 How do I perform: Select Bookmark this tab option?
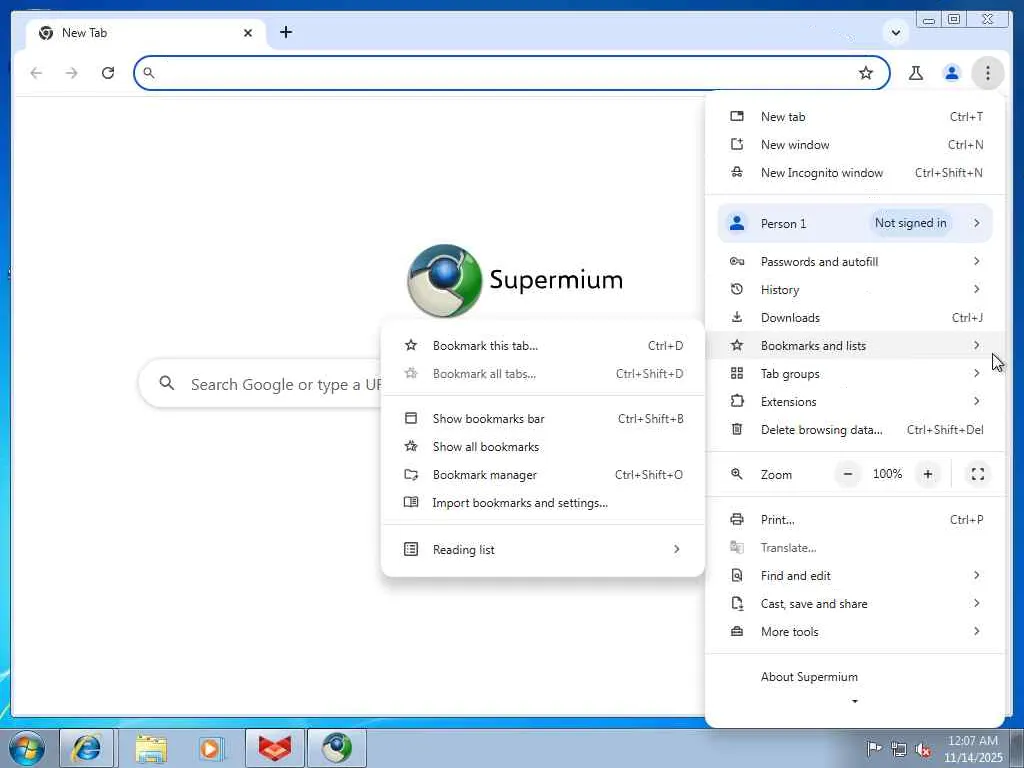click(543, 346)
